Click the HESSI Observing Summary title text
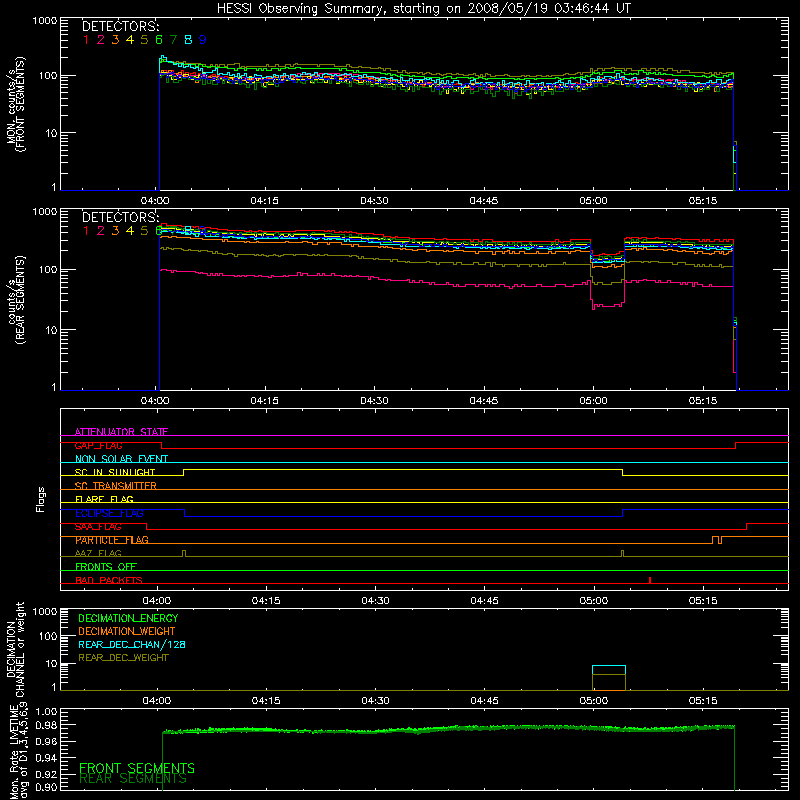 [x=423, y=9]
